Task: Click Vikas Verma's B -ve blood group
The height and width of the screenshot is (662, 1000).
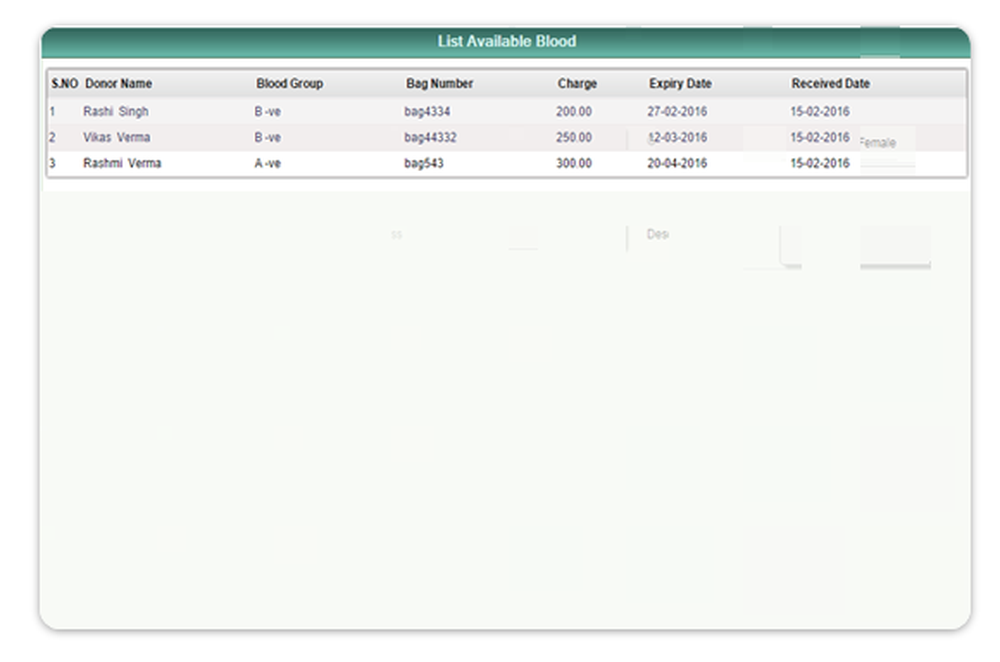Action: [x=267, y=137]
